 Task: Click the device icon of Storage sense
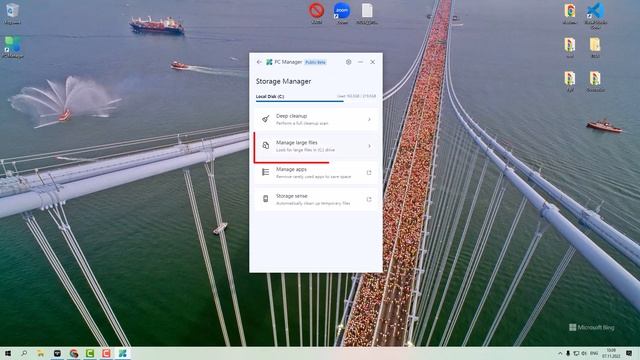[x=266, y=199]
